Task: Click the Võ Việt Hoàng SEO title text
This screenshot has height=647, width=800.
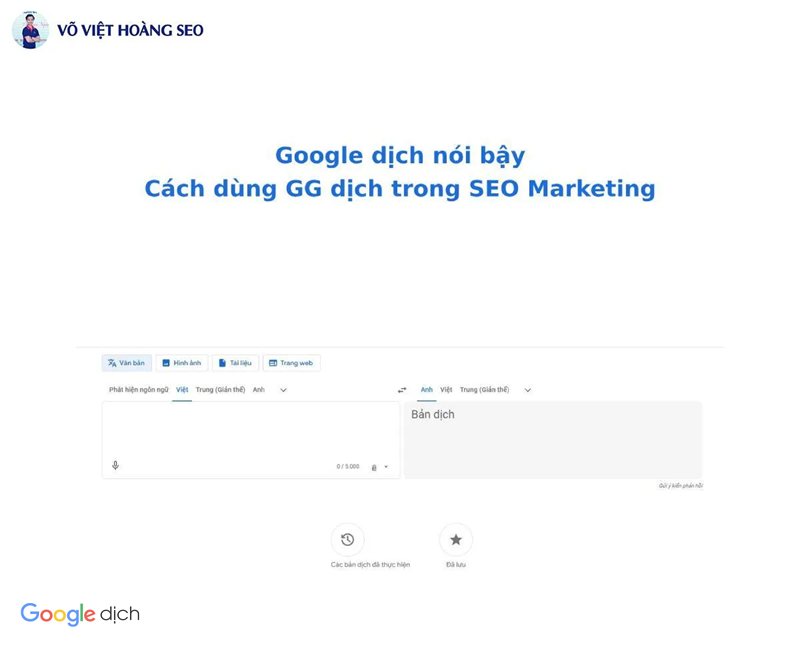Action: click(x=130, y=31)
